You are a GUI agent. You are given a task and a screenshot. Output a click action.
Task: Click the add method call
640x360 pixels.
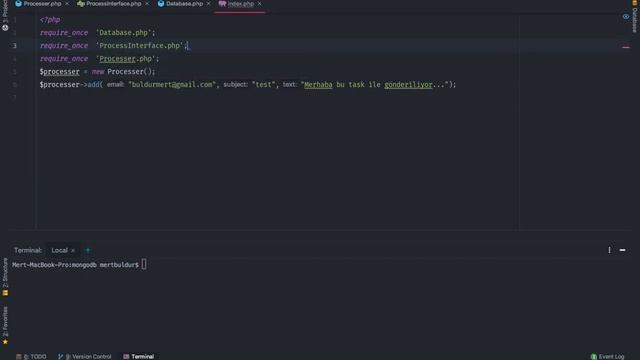93,84
